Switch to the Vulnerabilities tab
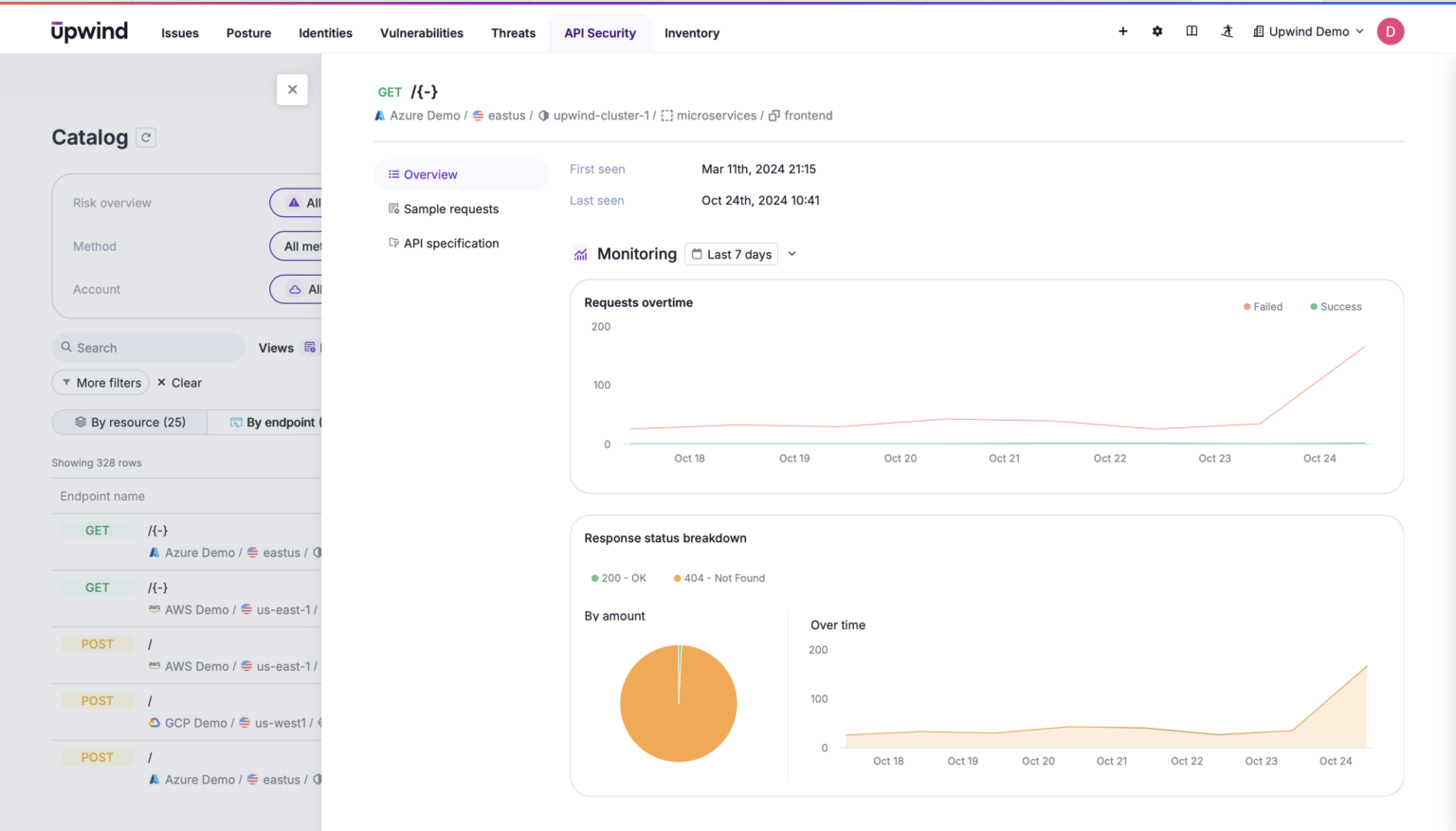Viewport: 1456px width, 831px height. coord(421,33)
